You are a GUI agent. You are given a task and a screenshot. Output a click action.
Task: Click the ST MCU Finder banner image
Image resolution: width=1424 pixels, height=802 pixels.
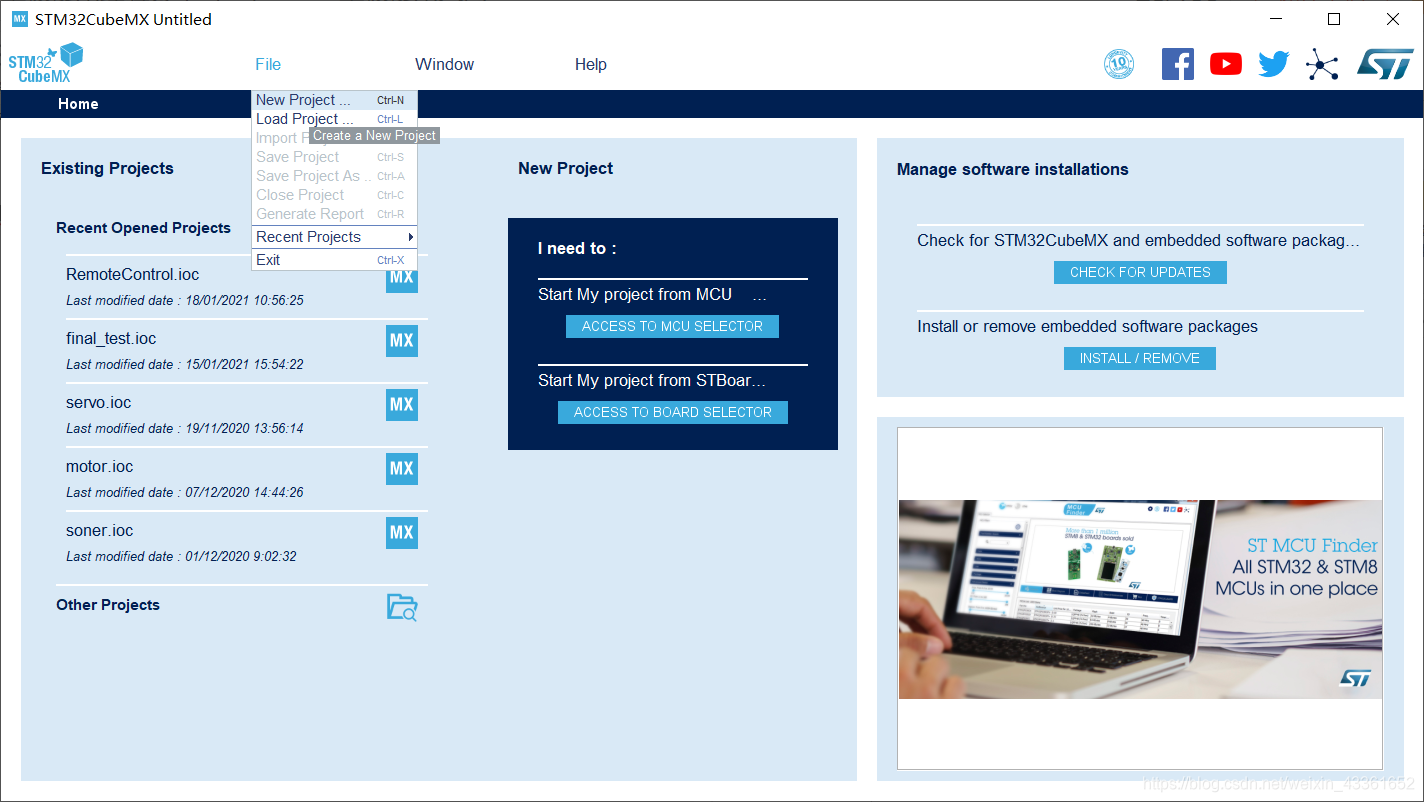pyautogui.click(x=1140, y=599)
